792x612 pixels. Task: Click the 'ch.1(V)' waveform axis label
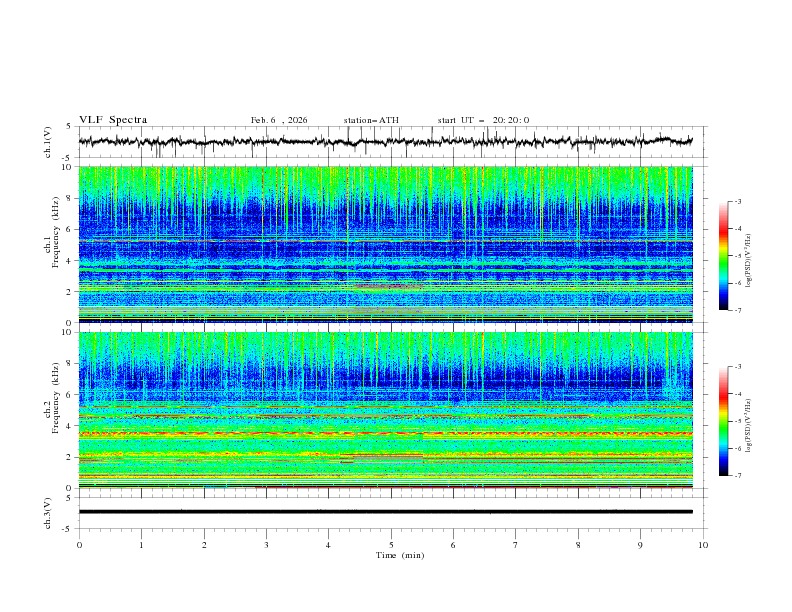48,142
